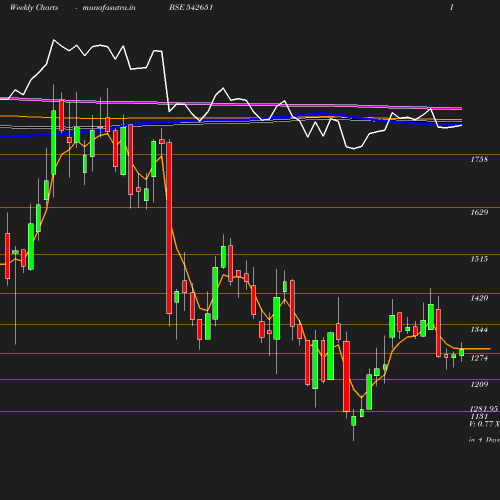Click the 'in 4 Days' text

tap(484, 440)
